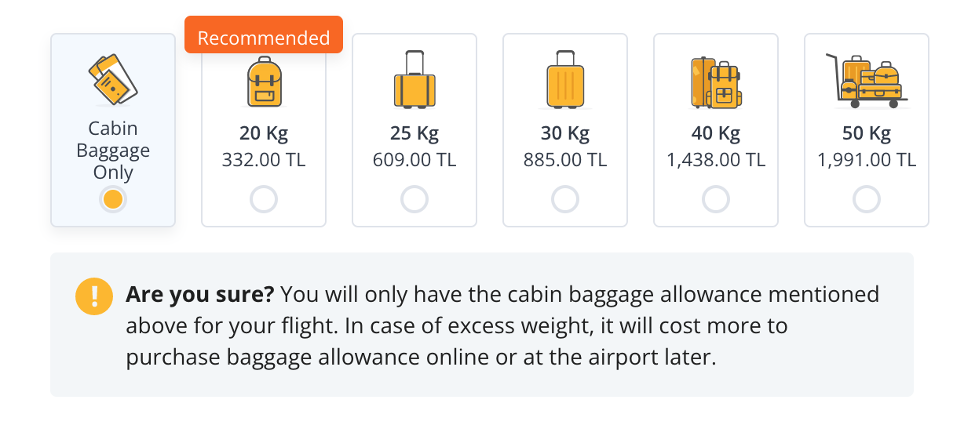The height and width of the screenshot is (427, 977).
Task: Click the orange Recommended badge
Action: tap(263, 38)
